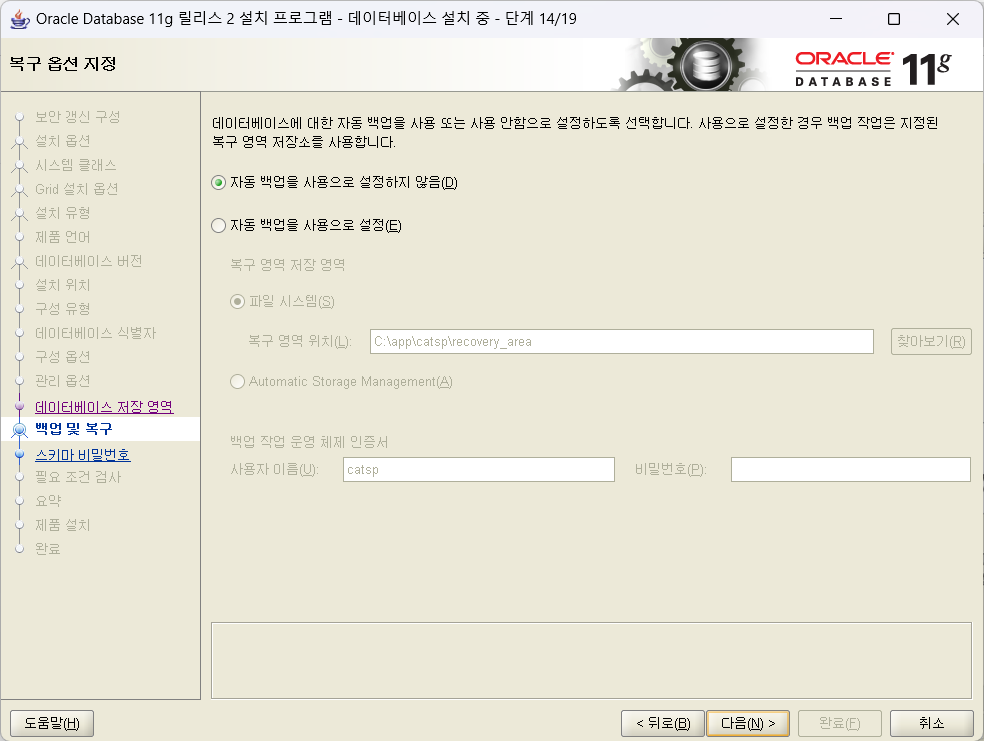Click the step marker dot beside '데이터베이스 저장 영역'
Screen dimensions: 984x741
point(19,406)
